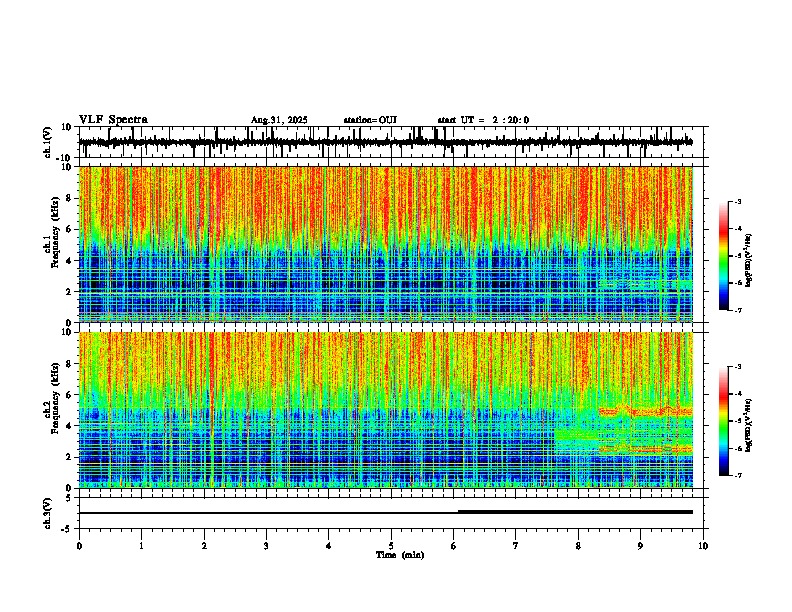
Task: Select the date text "Aug.31, 2025"
Action: point(279,120)
